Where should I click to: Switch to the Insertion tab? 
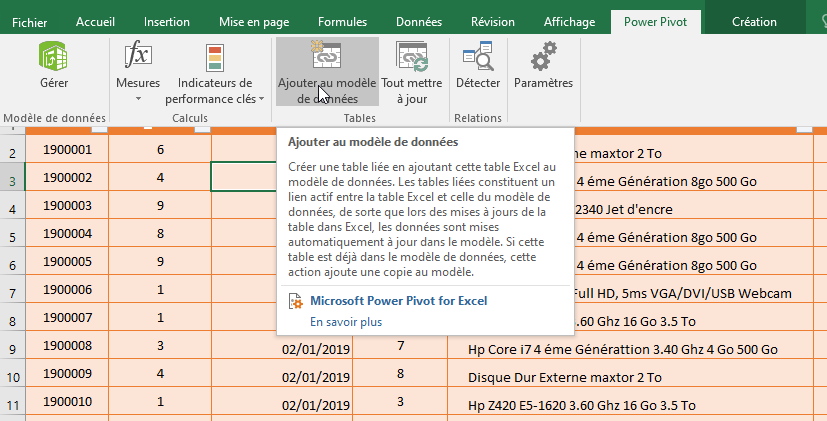[x=167, y=22]
